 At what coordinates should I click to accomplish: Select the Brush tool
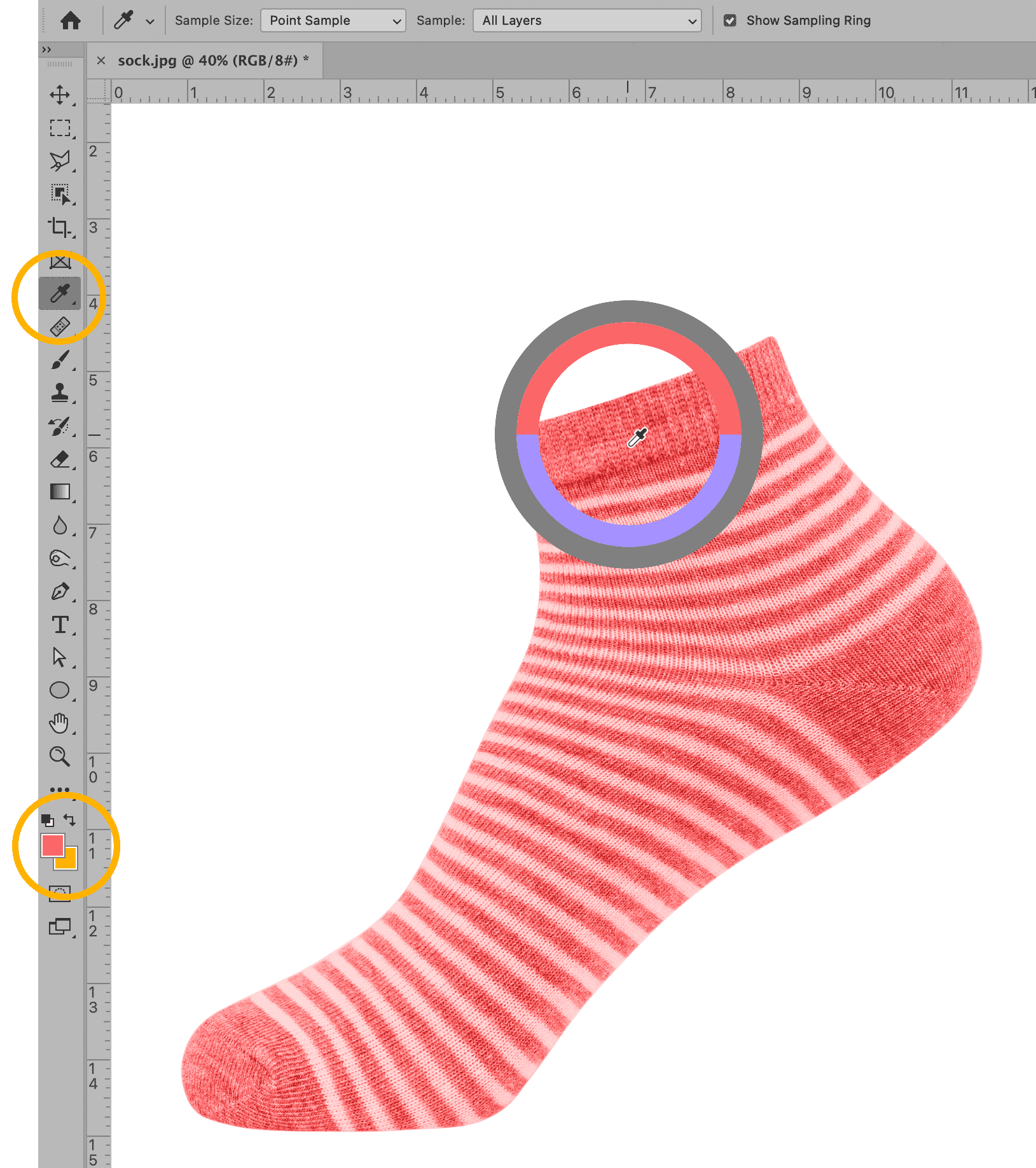coord(60,360)
